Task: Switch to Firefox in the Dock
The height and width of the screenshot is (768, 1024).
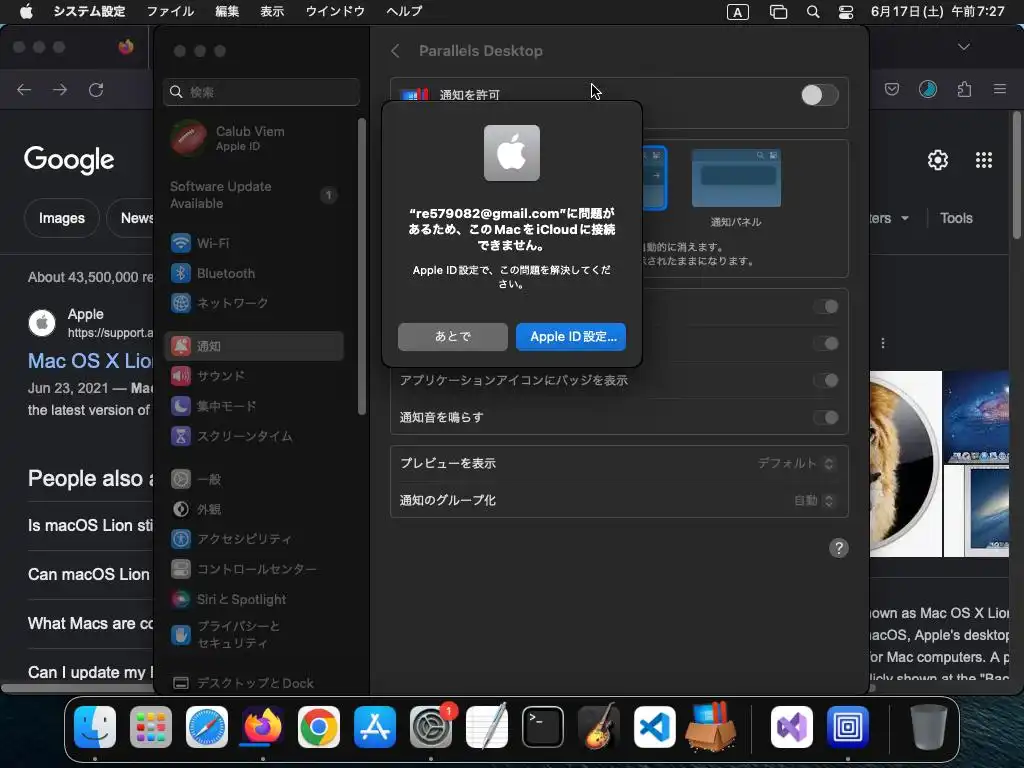Action: (x=263, y=727)
